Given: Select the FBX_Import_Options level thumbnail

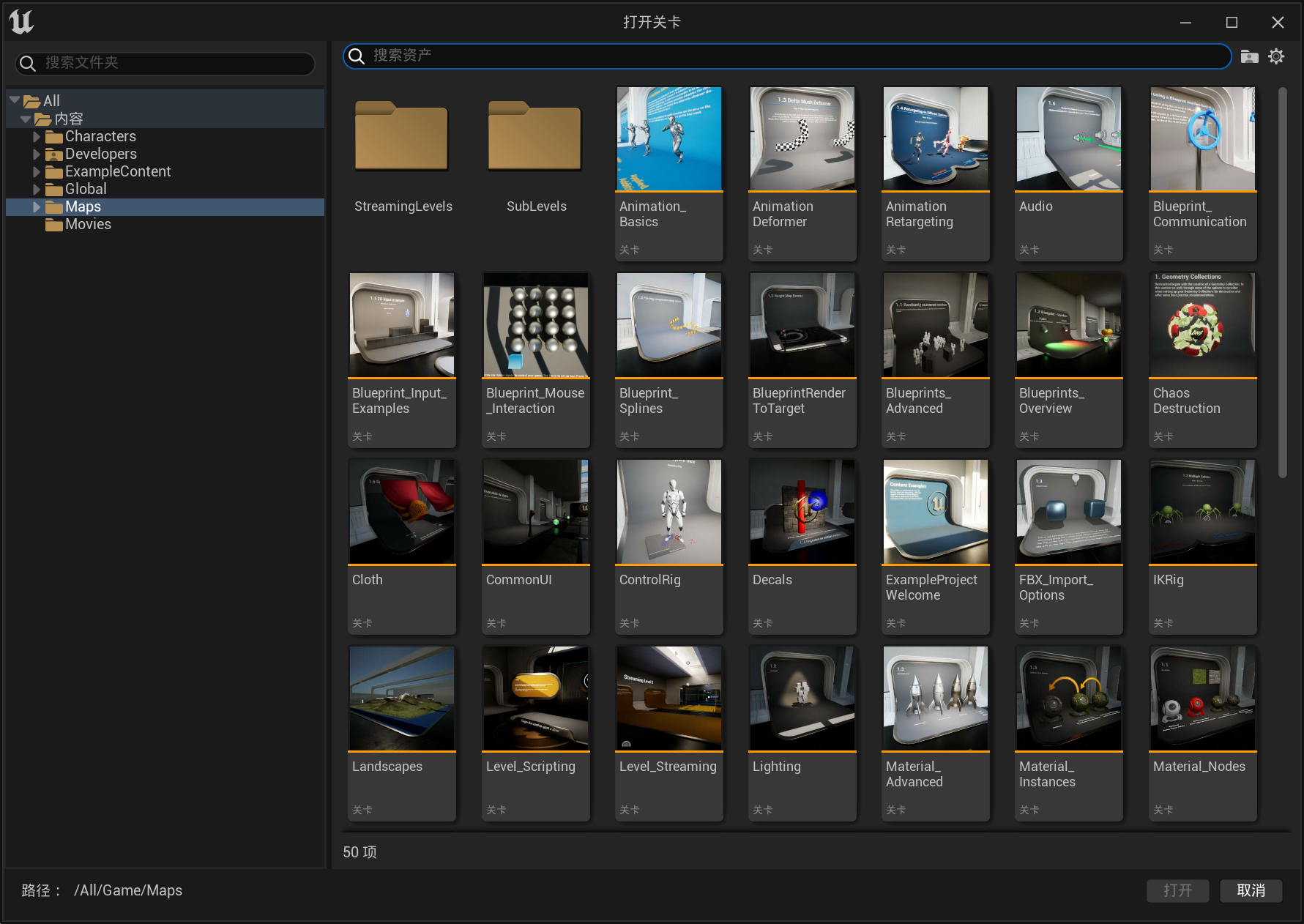Looking at the screenshot, I should coord(1069,512).
